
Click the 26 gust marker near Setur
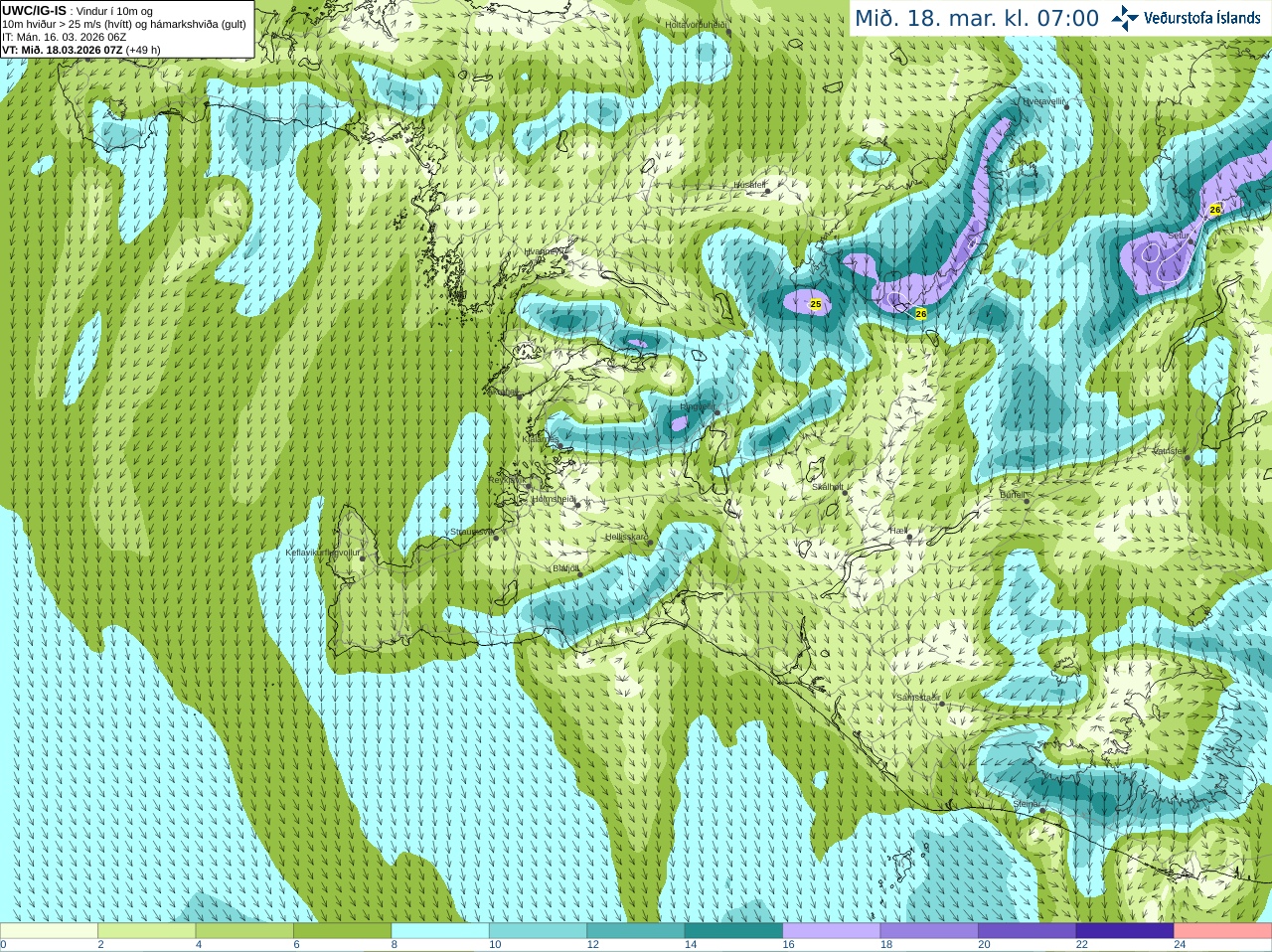pyautogui.click(x=1215, y=210)
